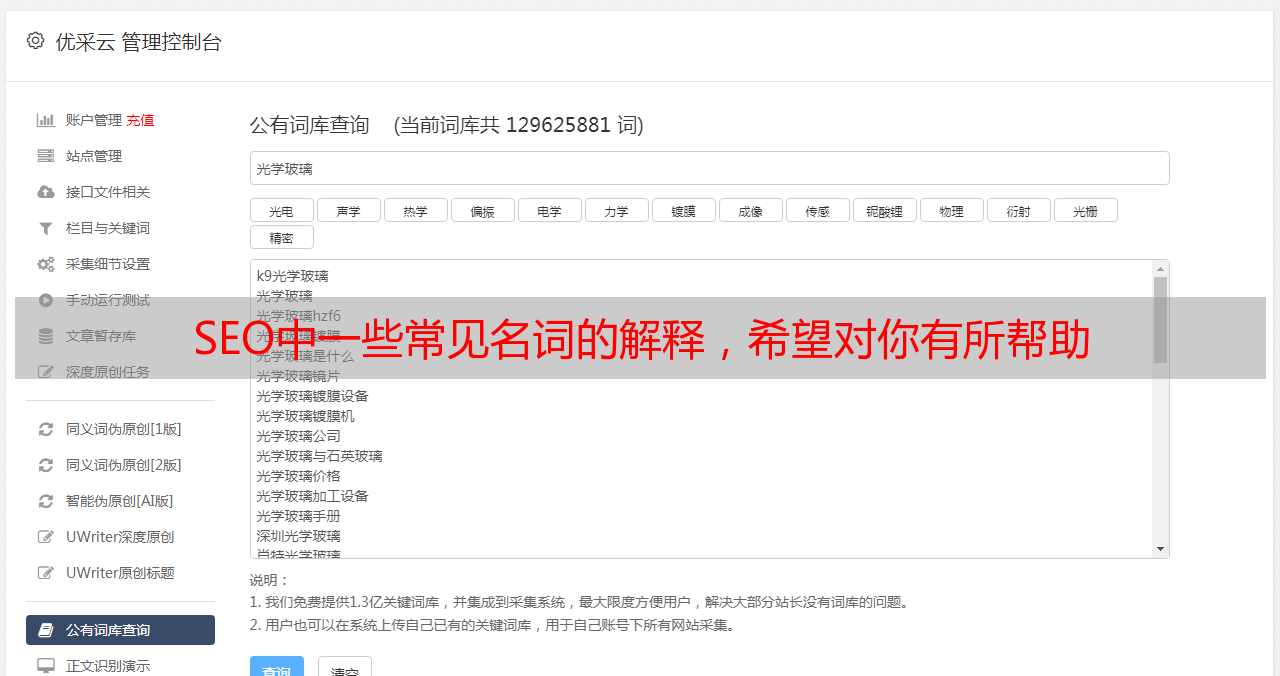Click the monitor icon for 正文识别演示

(45, 666)
